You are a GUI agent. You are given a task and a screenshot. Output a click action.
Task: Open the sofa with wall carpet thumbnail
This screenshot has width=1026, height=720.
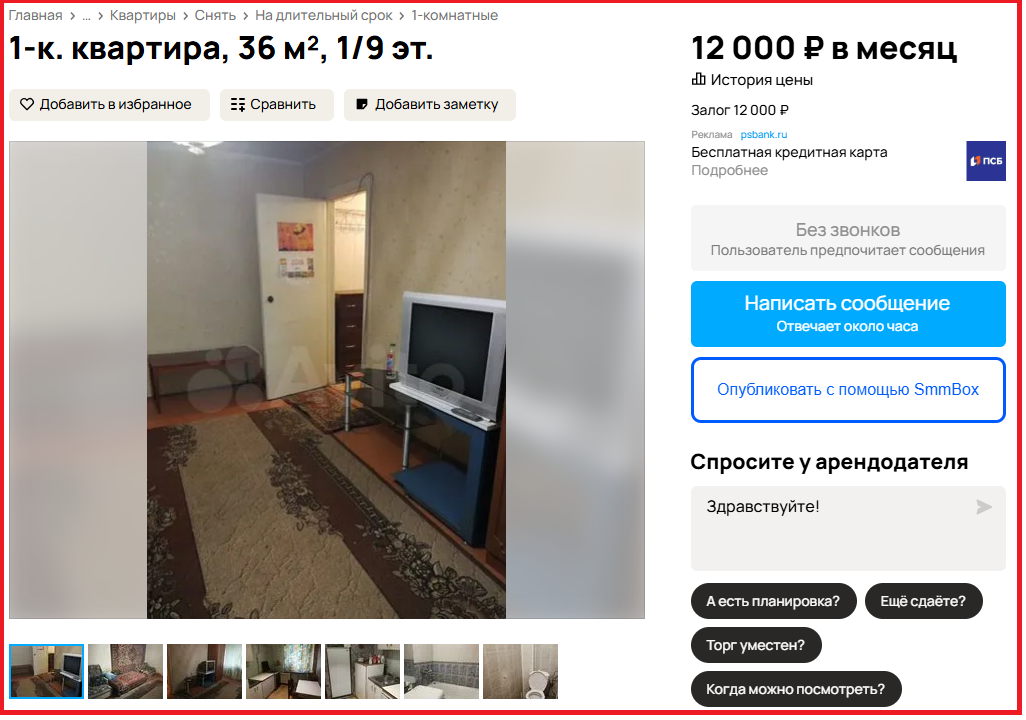[x=126, y=672]
